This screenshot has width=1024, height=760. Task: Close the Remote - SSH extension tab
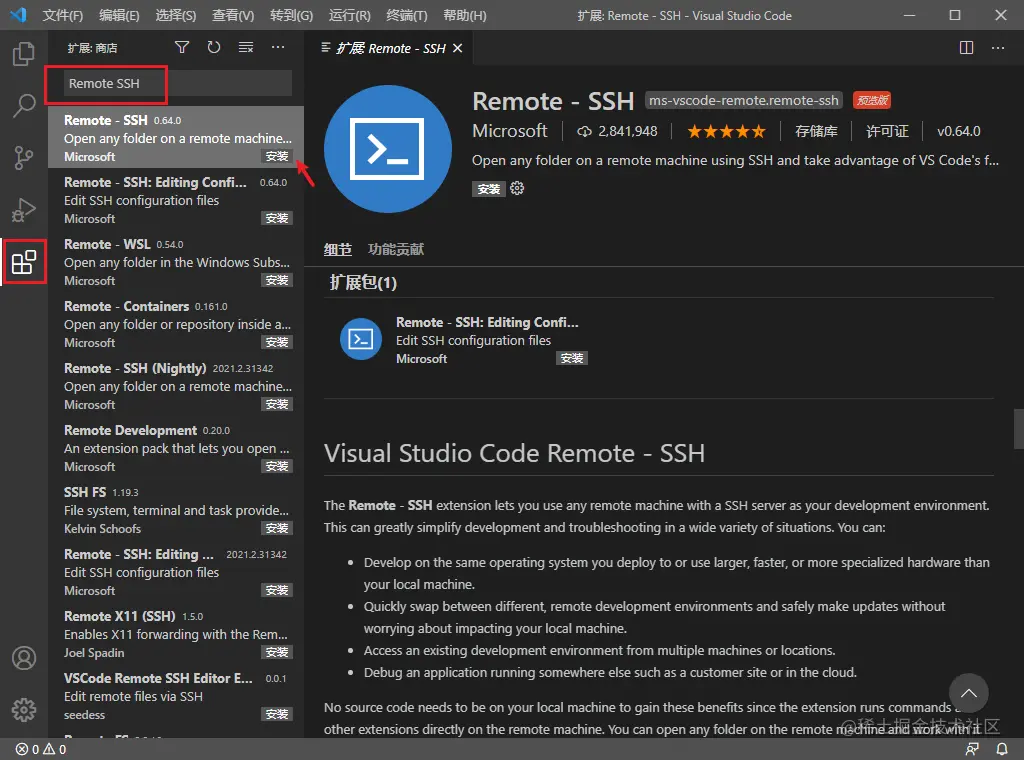coord(458,48)
